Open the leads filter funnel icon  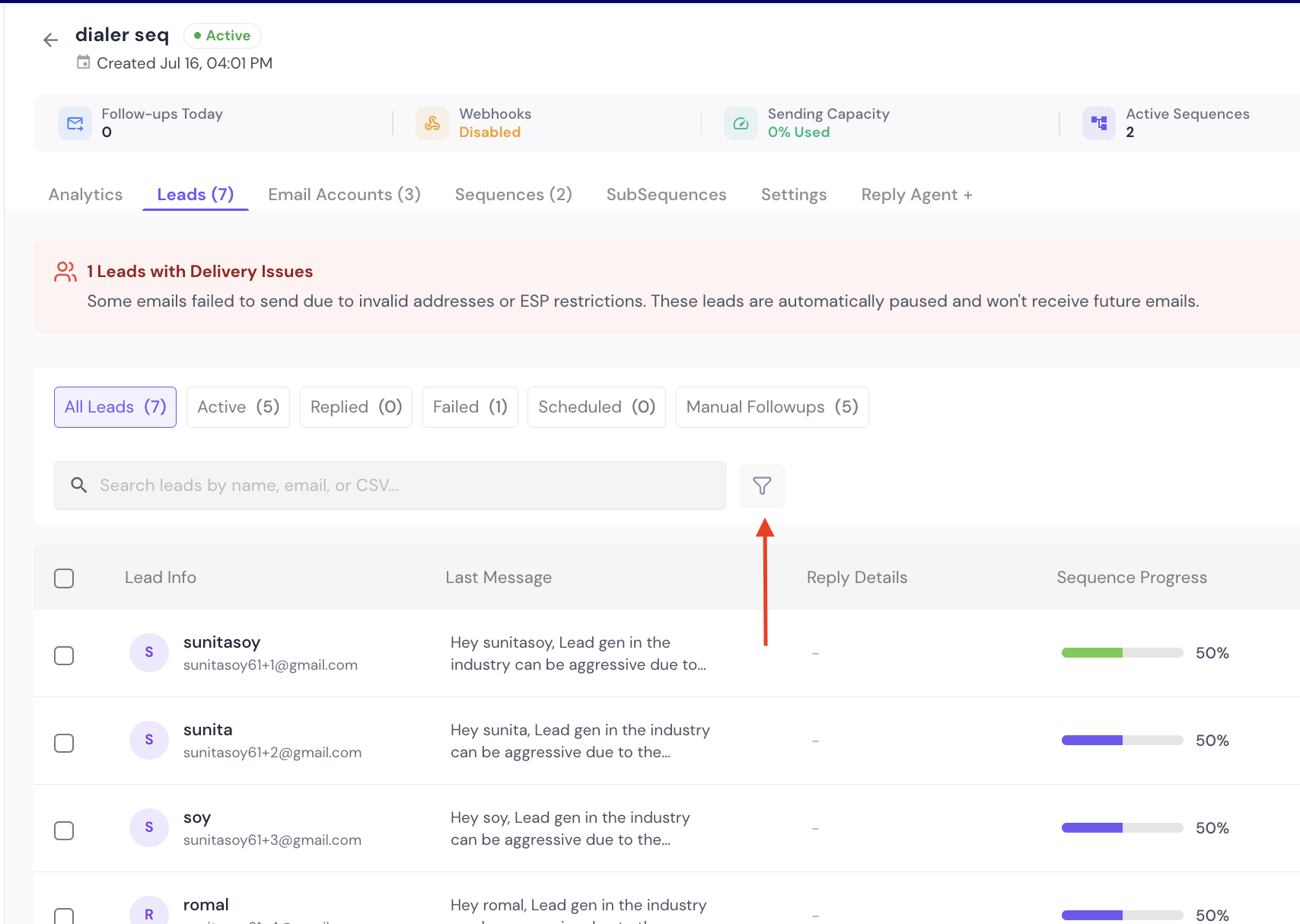tap(762, 486)
